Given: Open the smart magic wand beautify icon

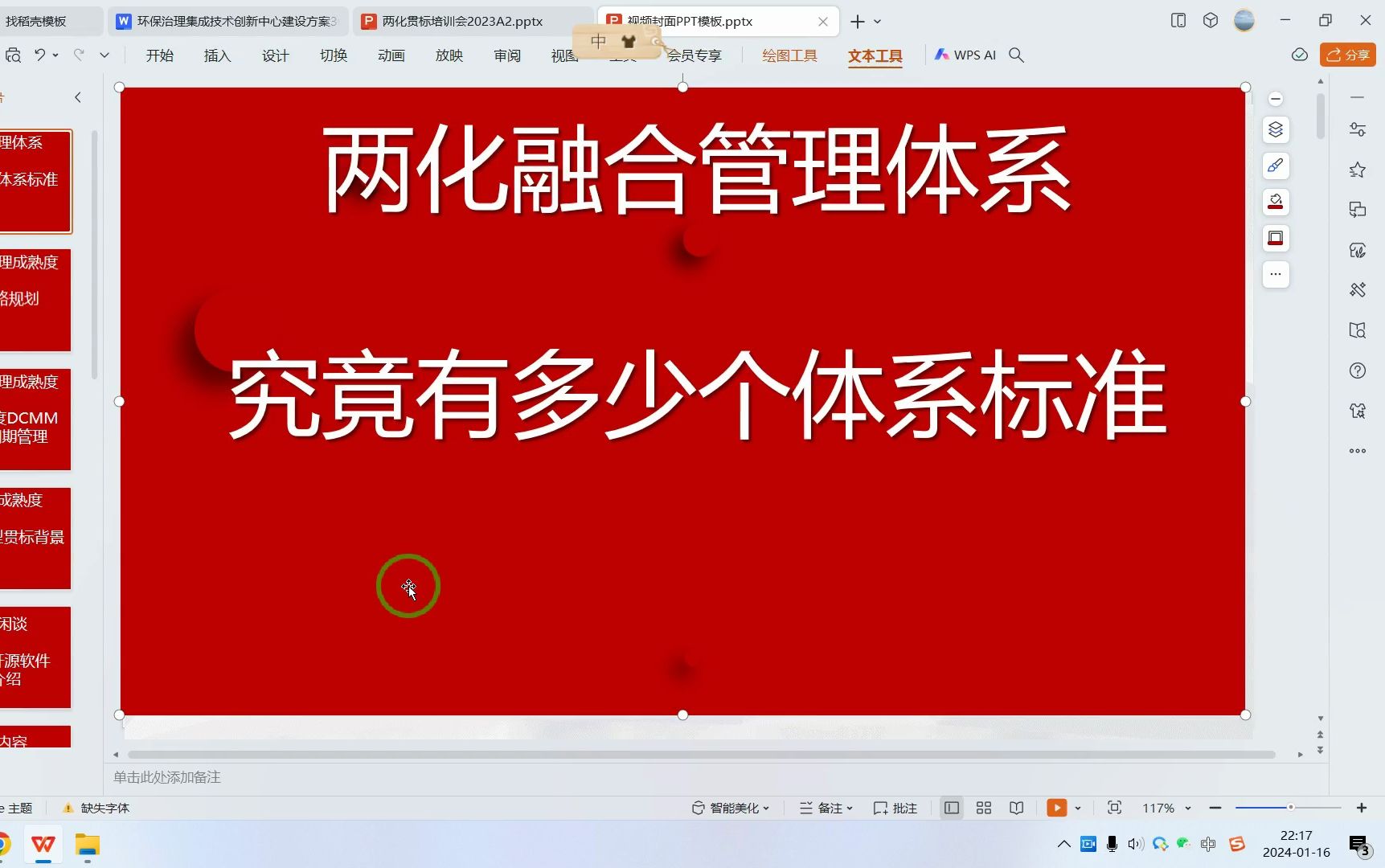Looking at the screenshot, I should (1358, 289).
